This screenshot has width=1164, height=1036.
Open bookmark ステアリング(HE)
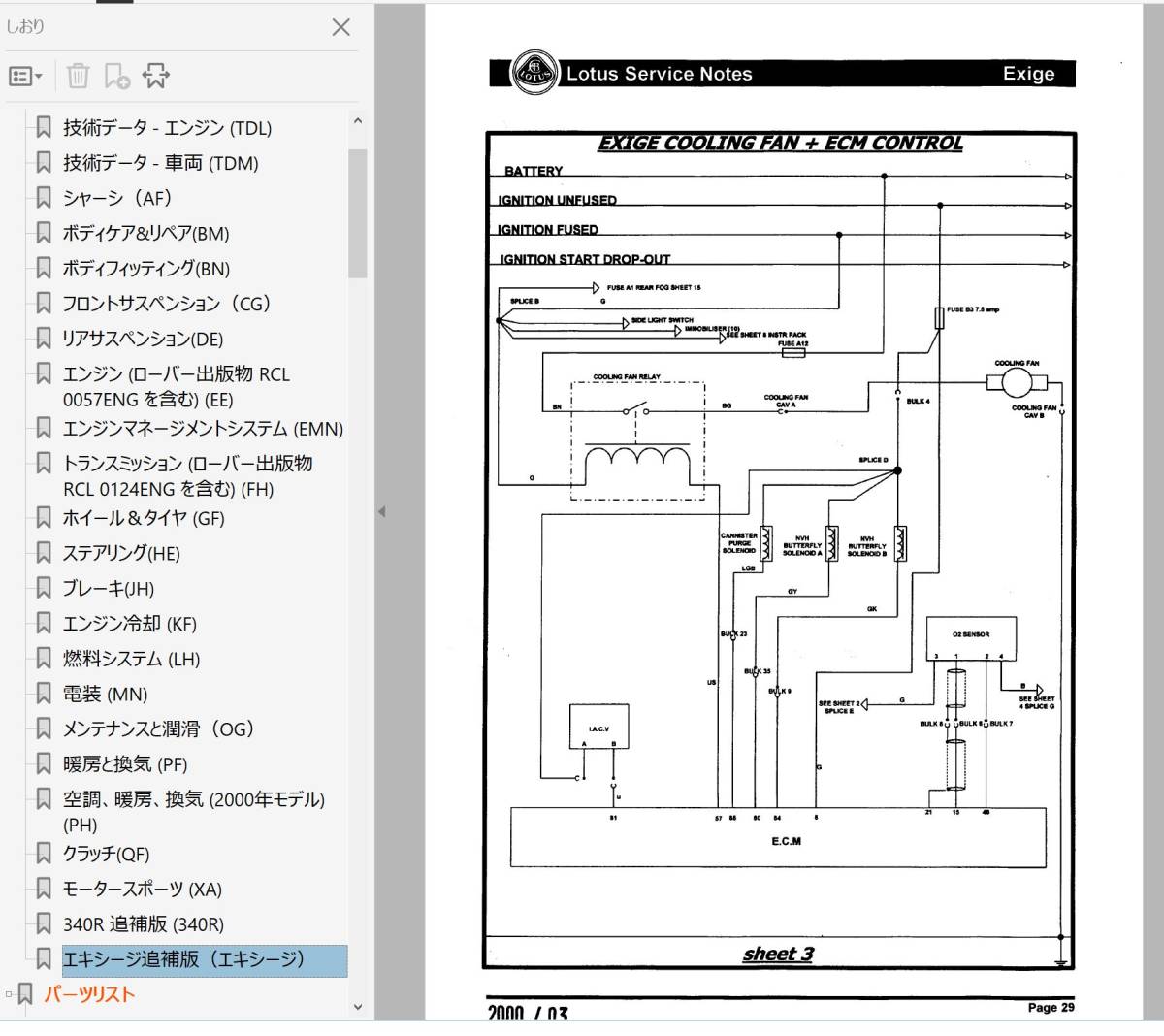tap(121, 554)
